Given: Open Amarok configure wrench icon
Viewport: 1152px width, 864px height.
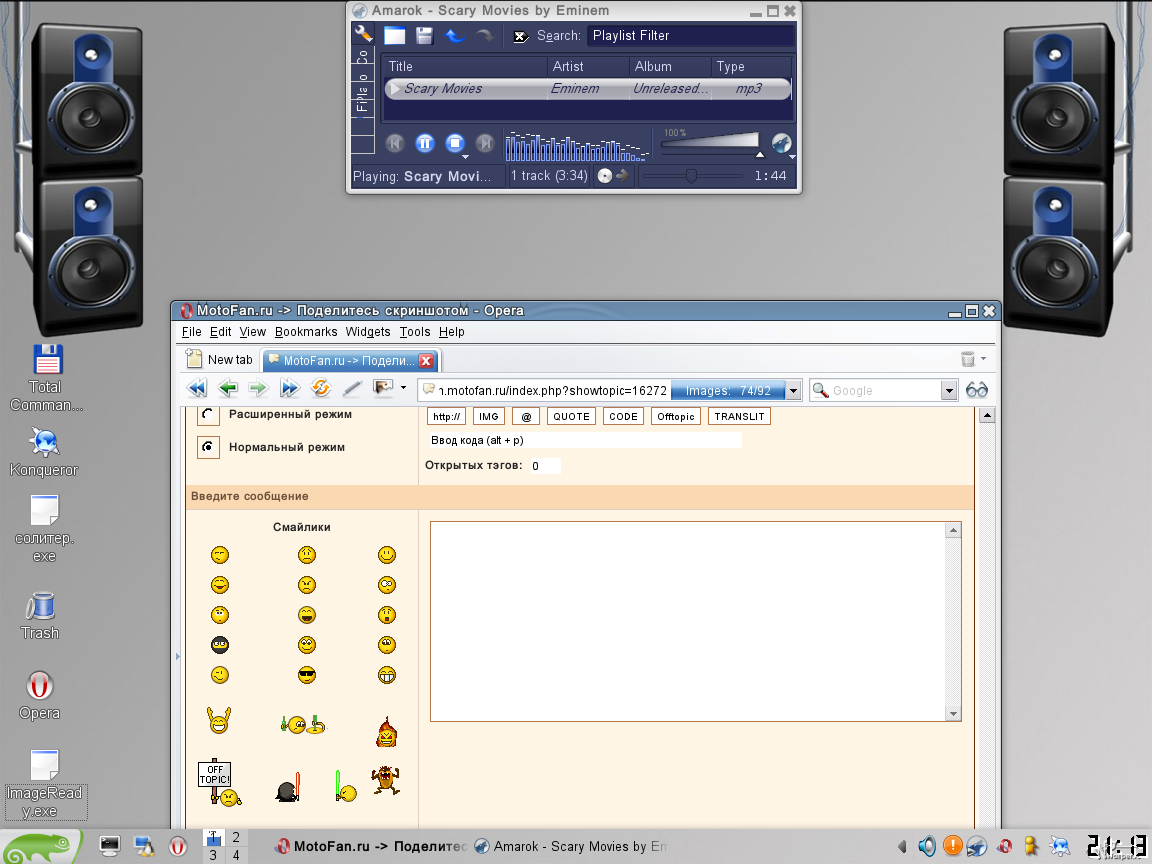Looking at the screenshot, I should (364, 34).
